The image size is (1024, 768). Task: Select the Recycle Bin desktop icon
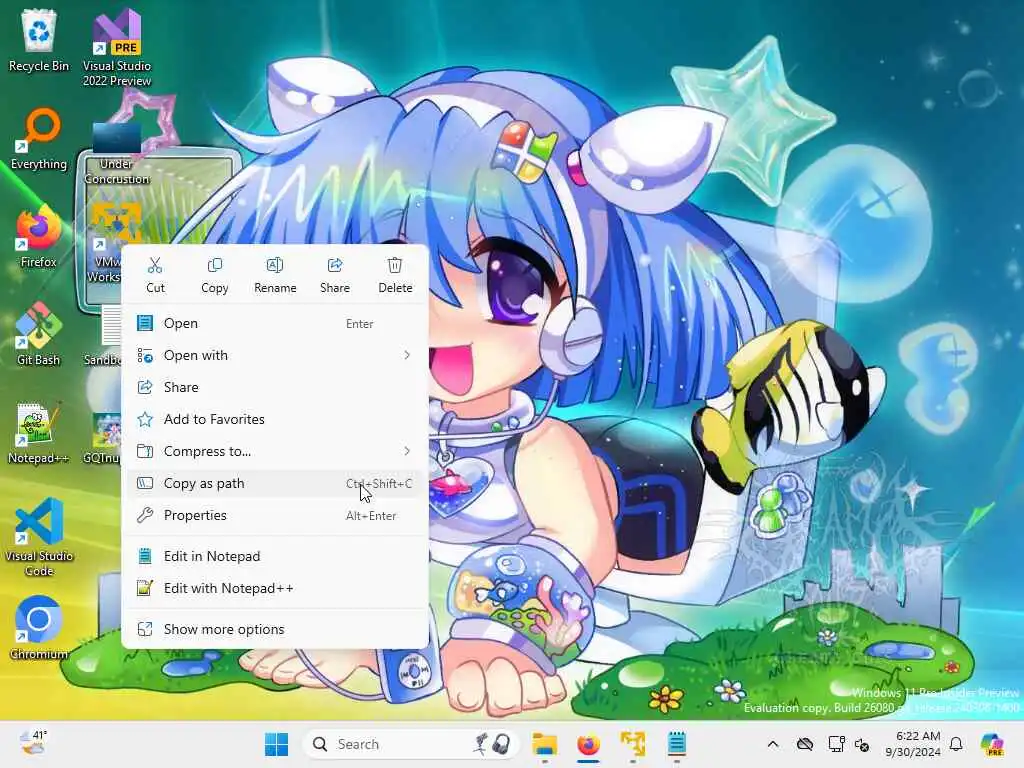click(39, 40)
